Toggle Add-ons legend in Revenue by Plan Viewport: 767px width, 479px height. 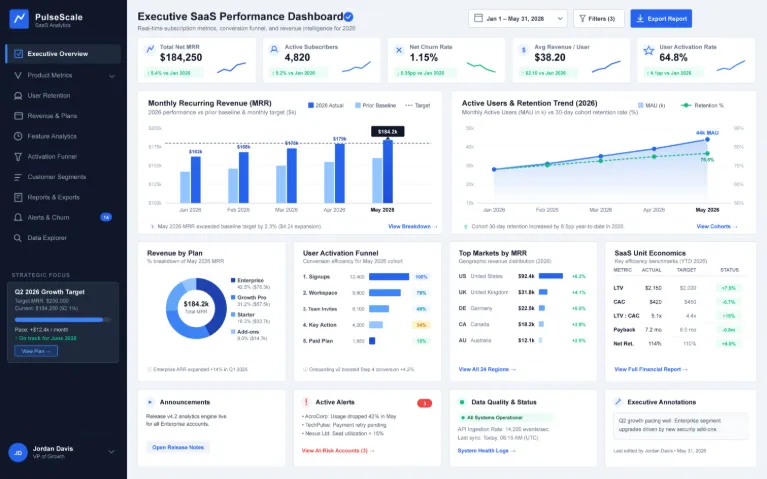tap(249, 335)
